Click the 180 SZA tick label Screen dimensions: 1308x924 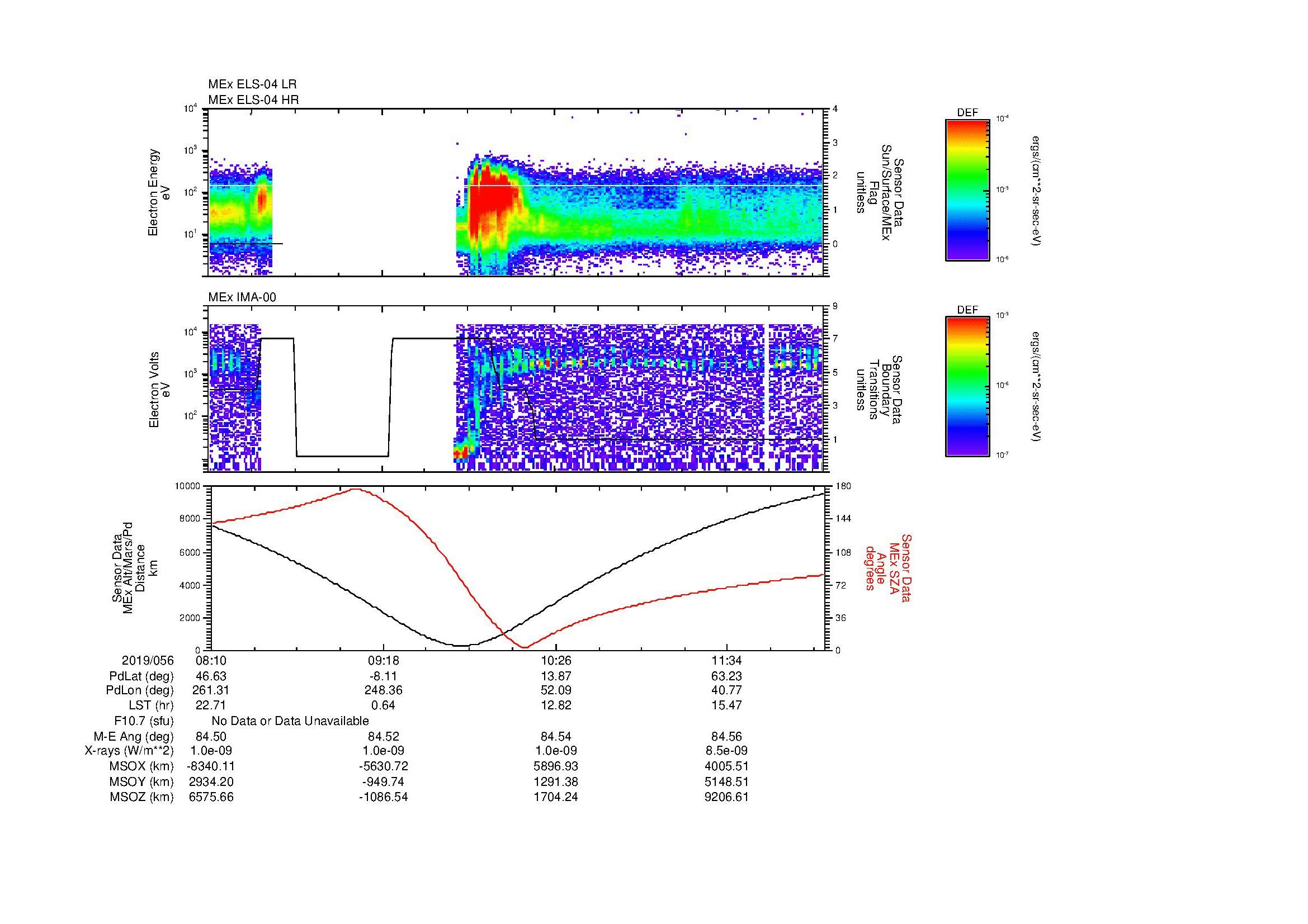pos(843,486)
